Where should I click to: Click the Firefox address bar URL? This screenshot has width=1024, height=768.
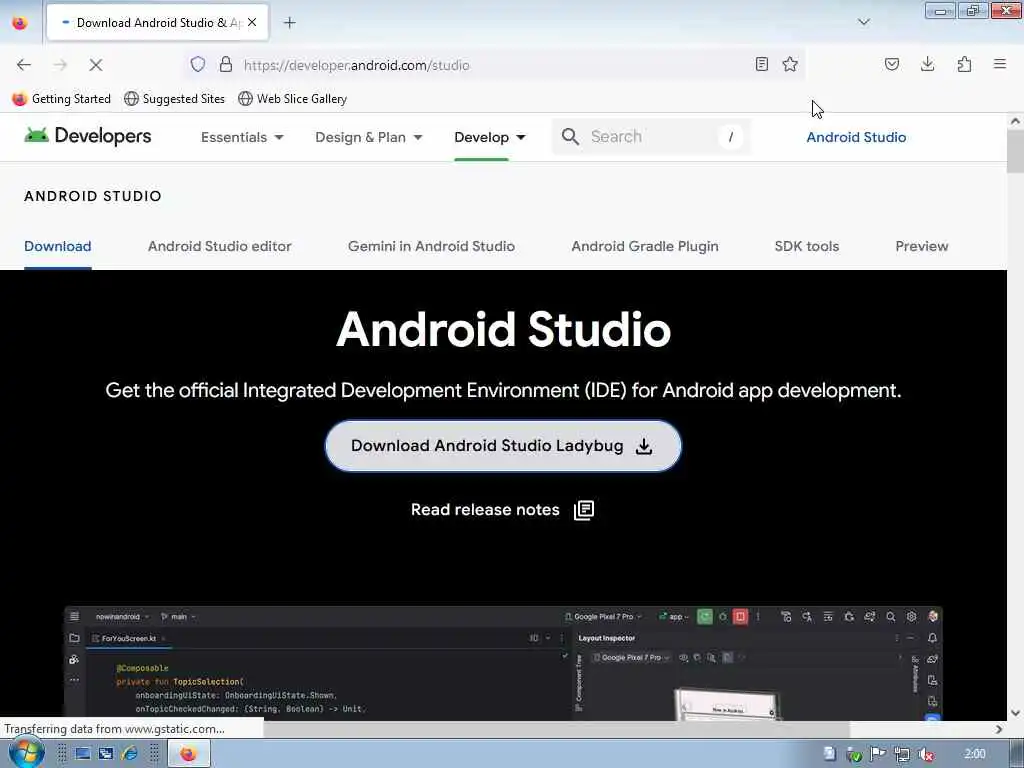(357, 65)
